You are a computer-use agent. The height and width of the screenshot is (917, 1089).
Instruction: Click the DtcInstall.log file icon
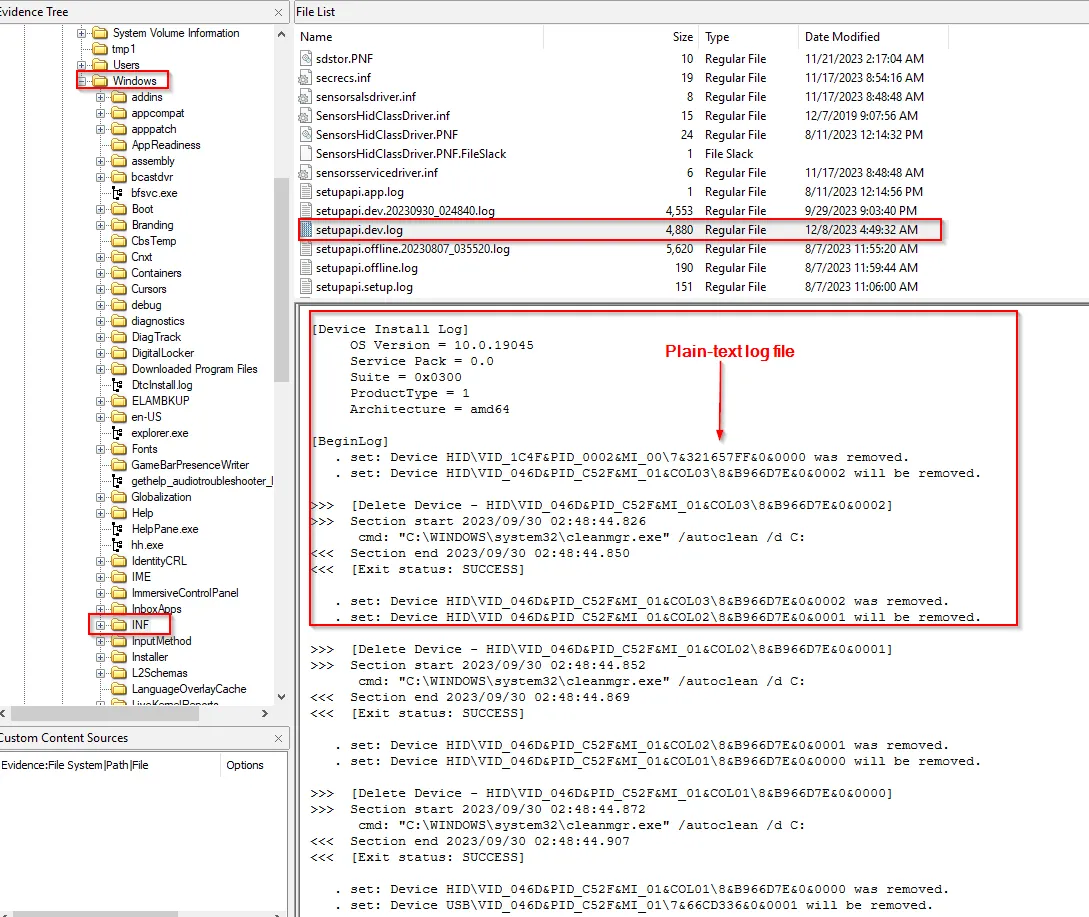coord(118,385)
